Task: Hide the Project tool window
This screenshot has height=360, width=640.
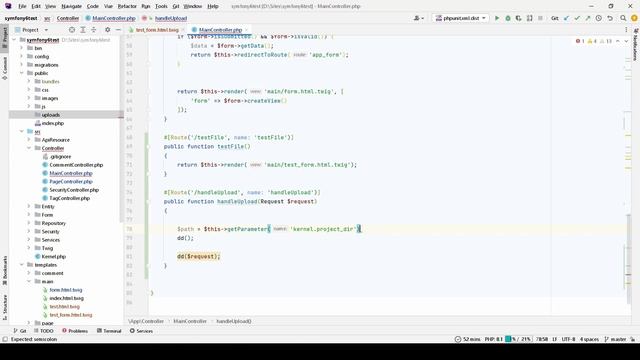Action: pos(118,30)
